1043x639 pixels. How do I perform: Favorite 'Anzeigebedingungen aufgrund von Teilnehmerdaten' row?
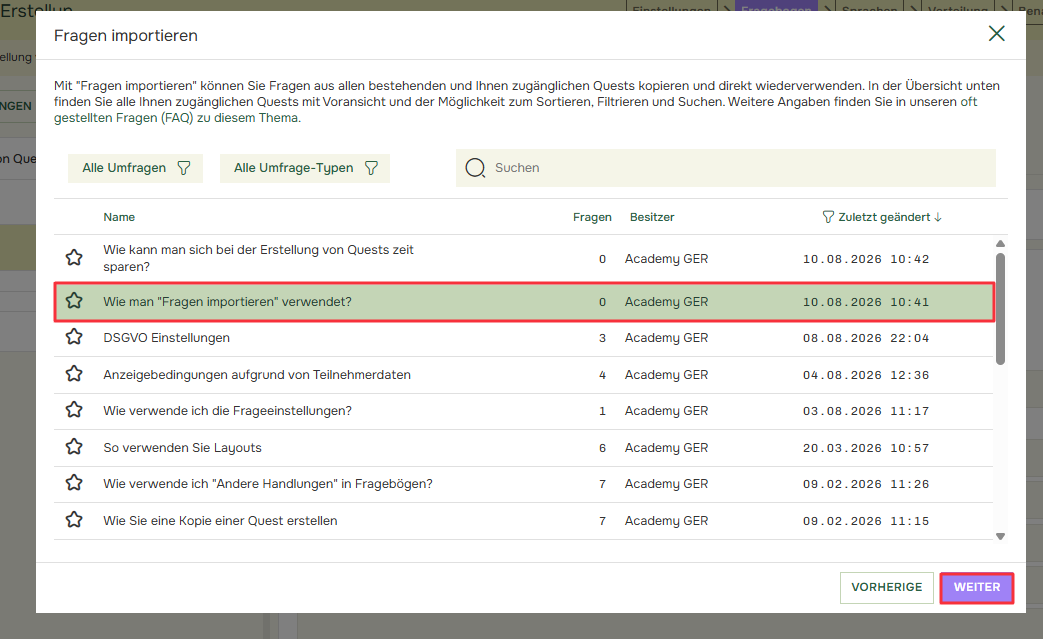coord(74,374)
